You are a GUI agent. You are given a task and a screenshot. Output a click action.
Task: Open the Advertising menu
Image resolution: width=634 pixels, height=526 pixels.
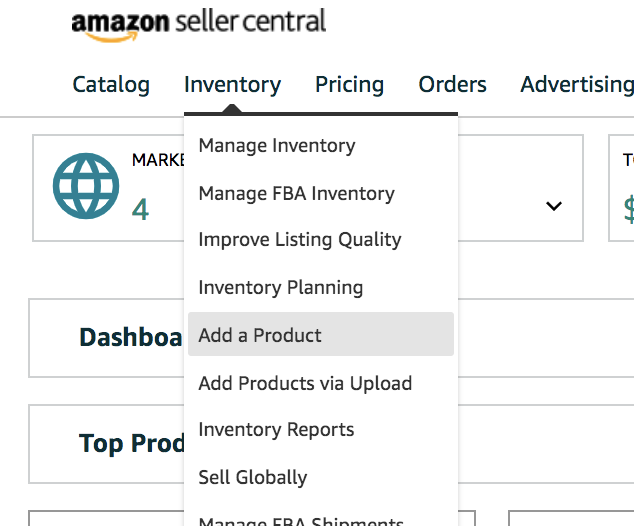(576, 85)
